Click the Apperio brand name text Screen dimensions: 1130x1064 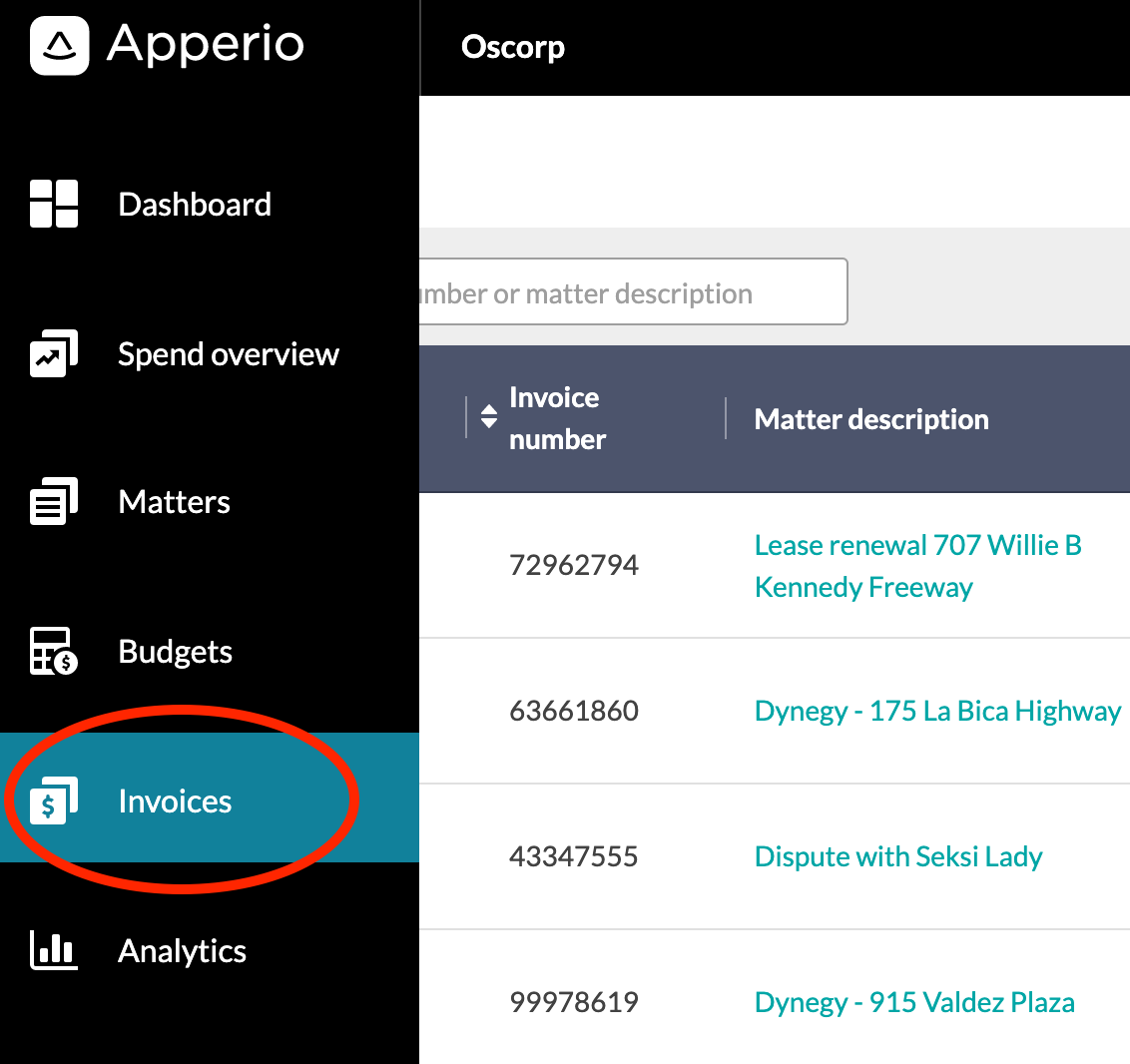[206, 46]
